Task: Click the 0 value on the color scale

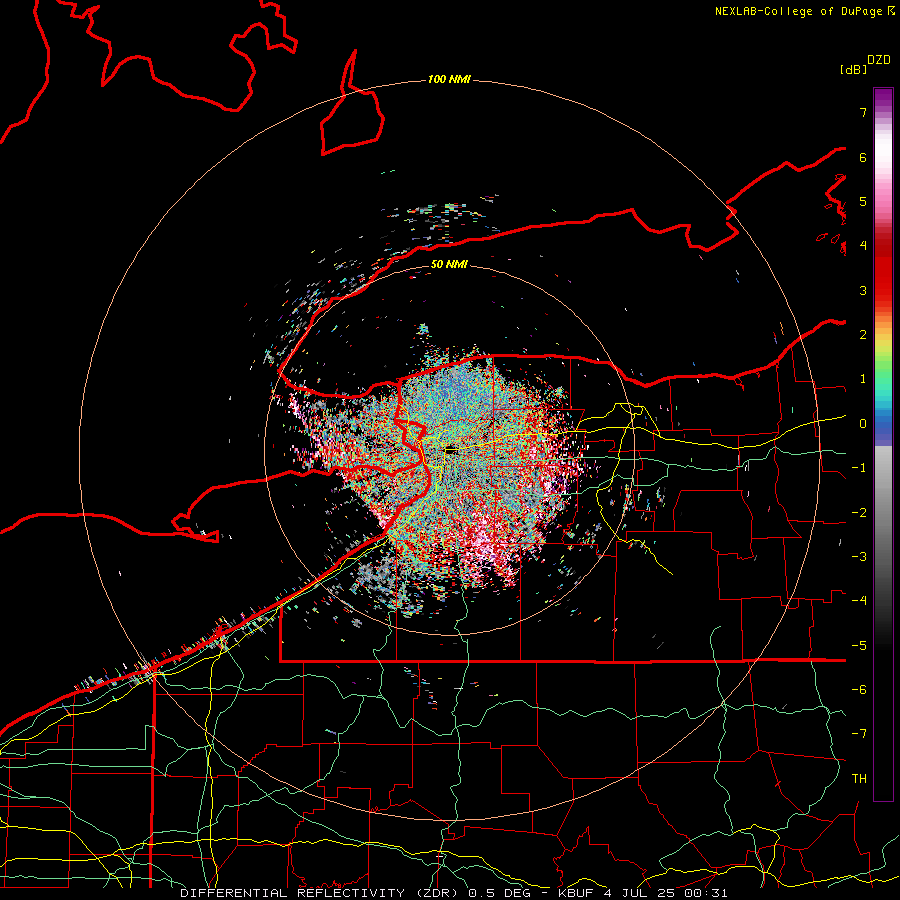Action: (x=863, y=424)
